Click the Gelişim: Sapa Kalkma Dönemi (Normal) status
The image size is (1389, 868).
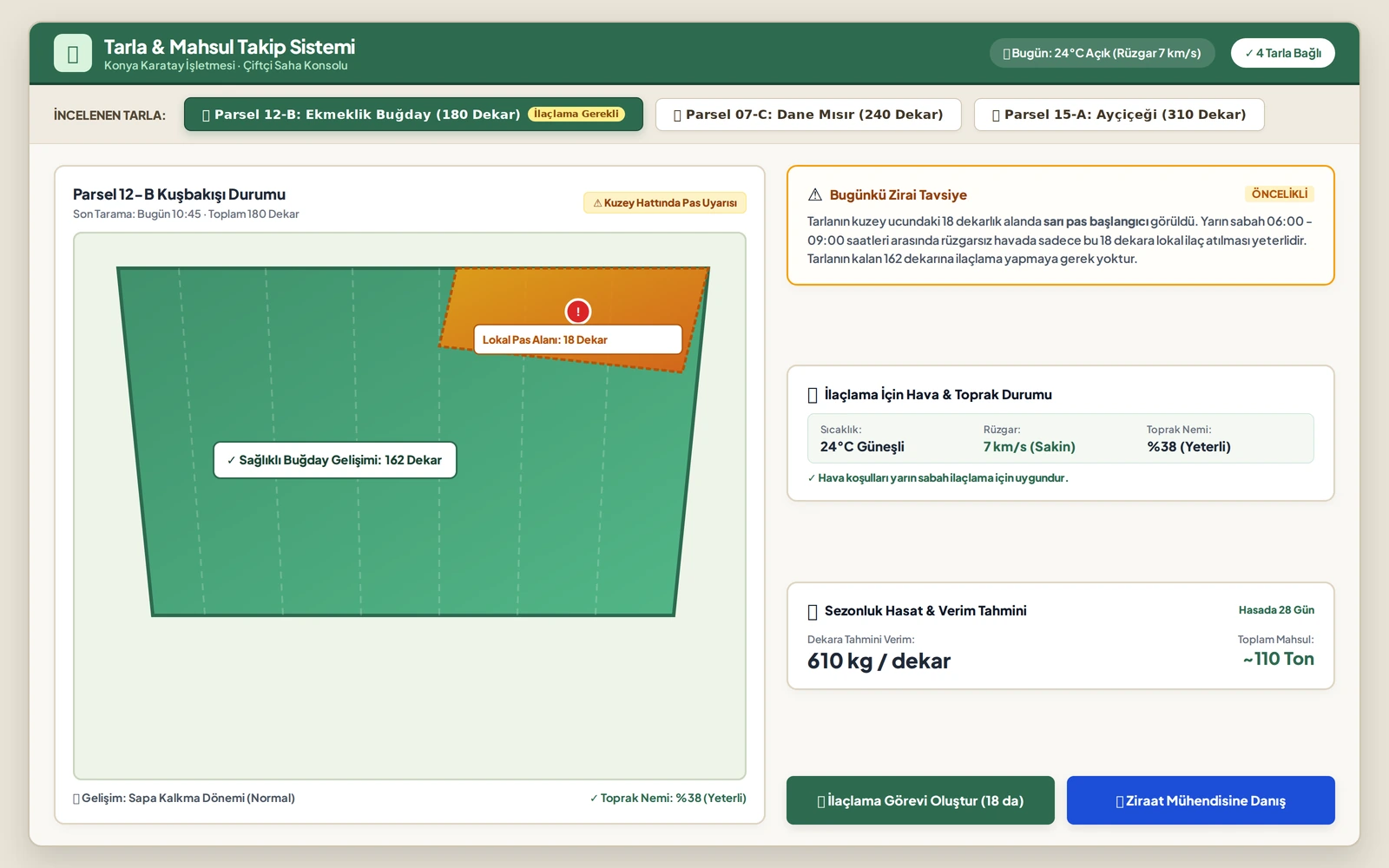(x=184, y=798)
